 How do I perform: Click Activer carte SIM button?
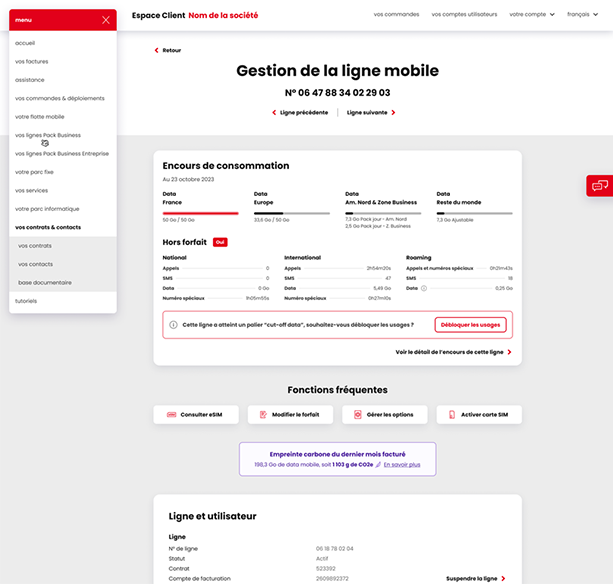click(479, 414)
